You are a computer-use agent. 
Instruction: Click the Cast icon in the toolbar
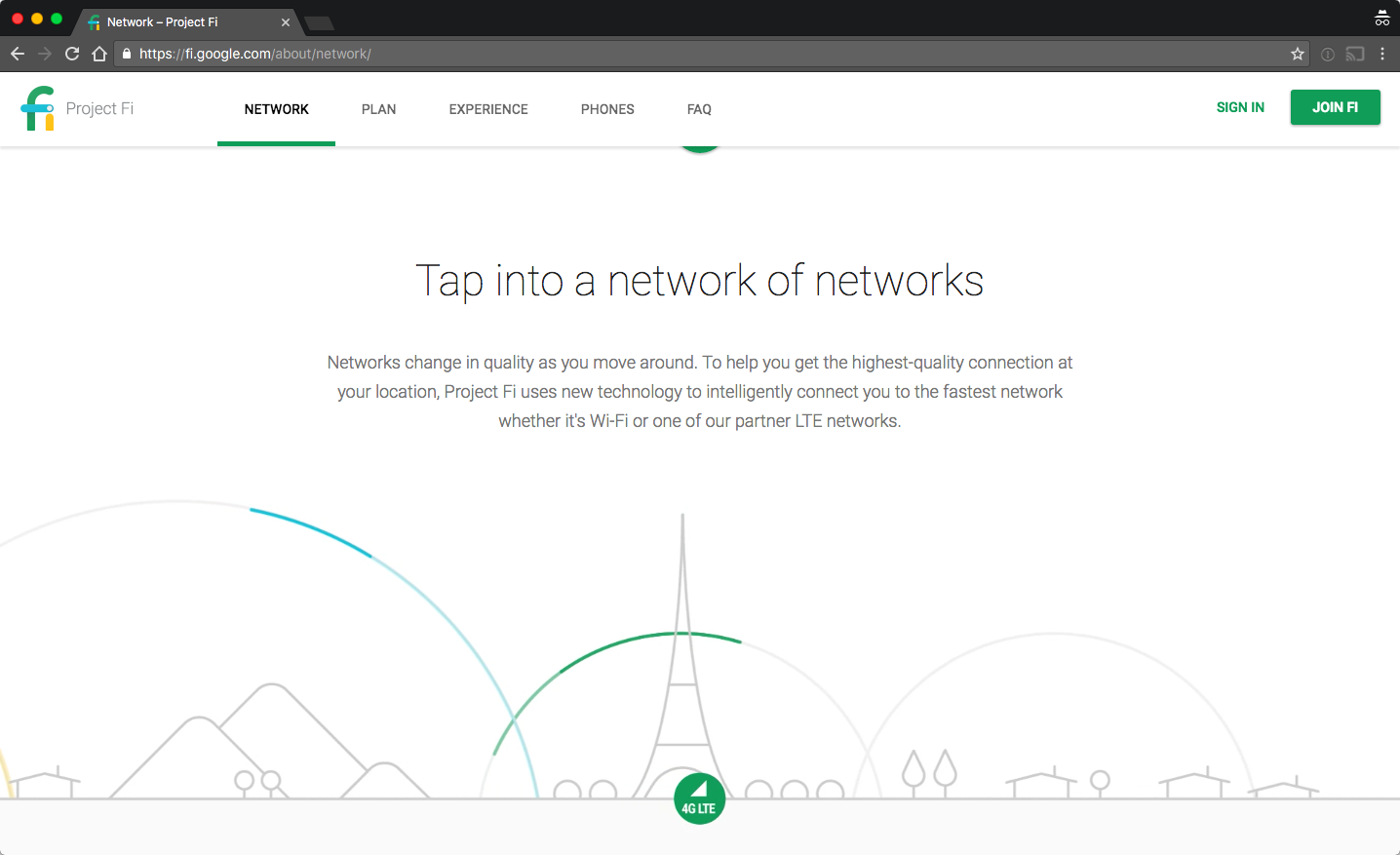pyautogui.click(x=1355, y=54)
